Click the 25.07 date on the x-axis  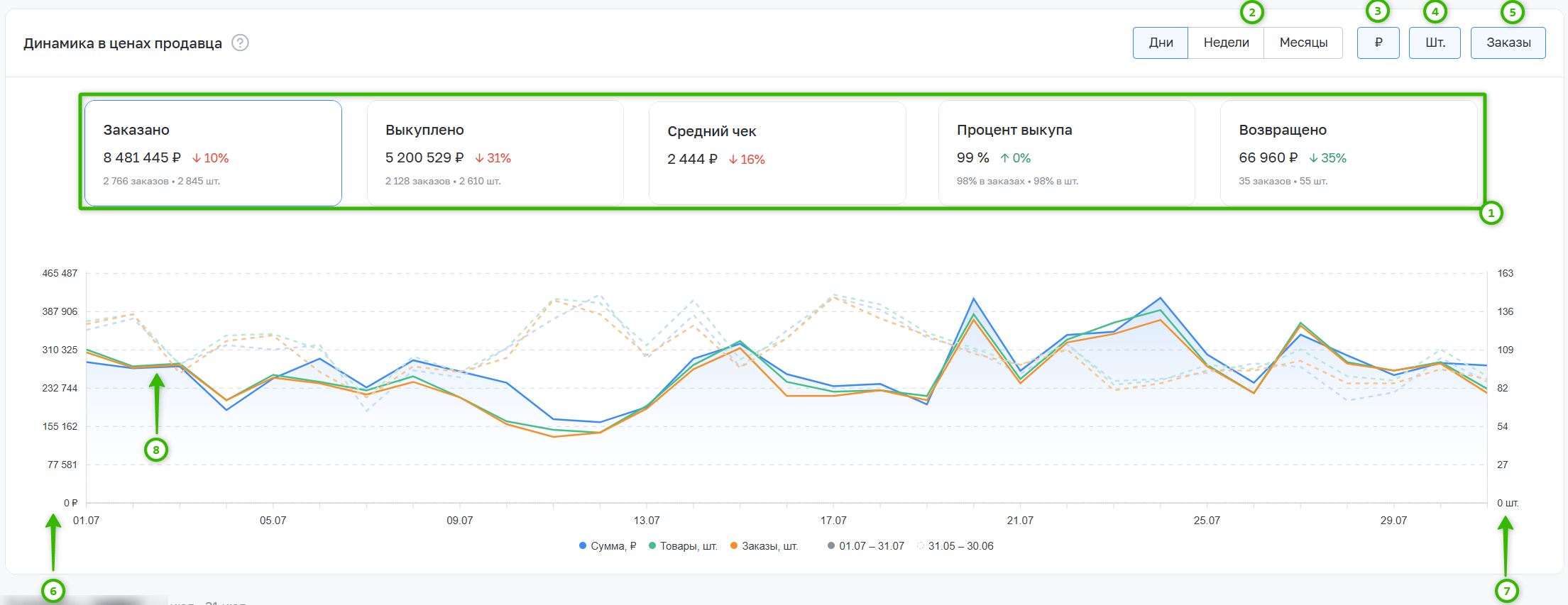pos(1207,521)
